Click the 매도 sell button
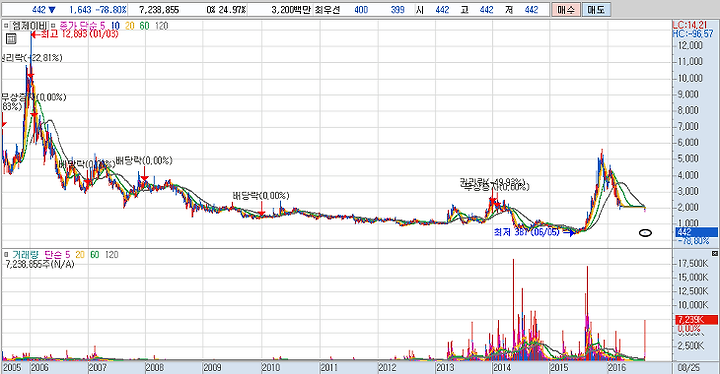Viewport: 720px width, 374px height. (596, 10)
